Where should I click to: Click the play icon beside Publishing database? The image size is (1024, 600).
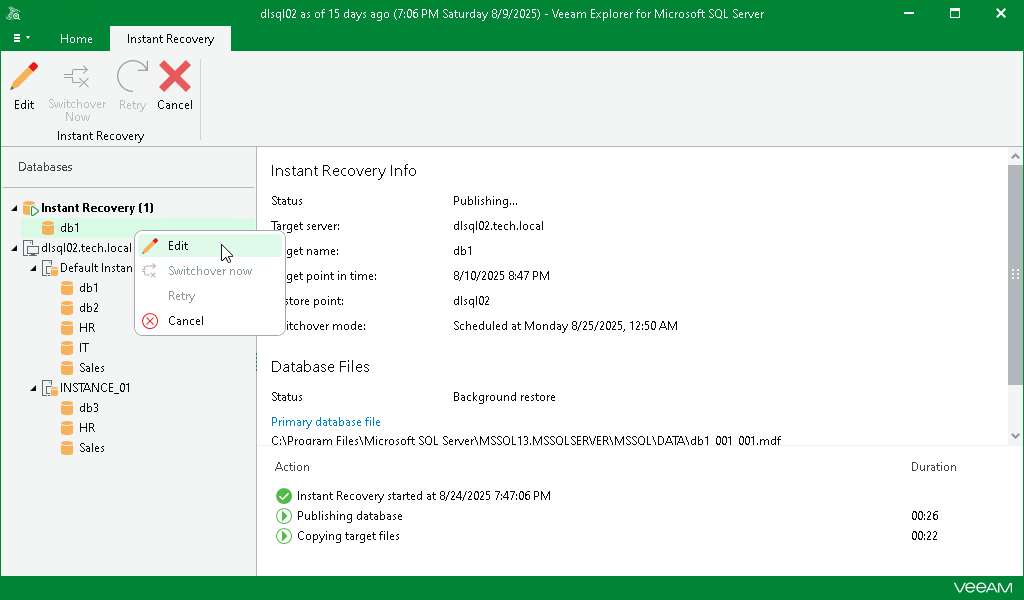283,515
